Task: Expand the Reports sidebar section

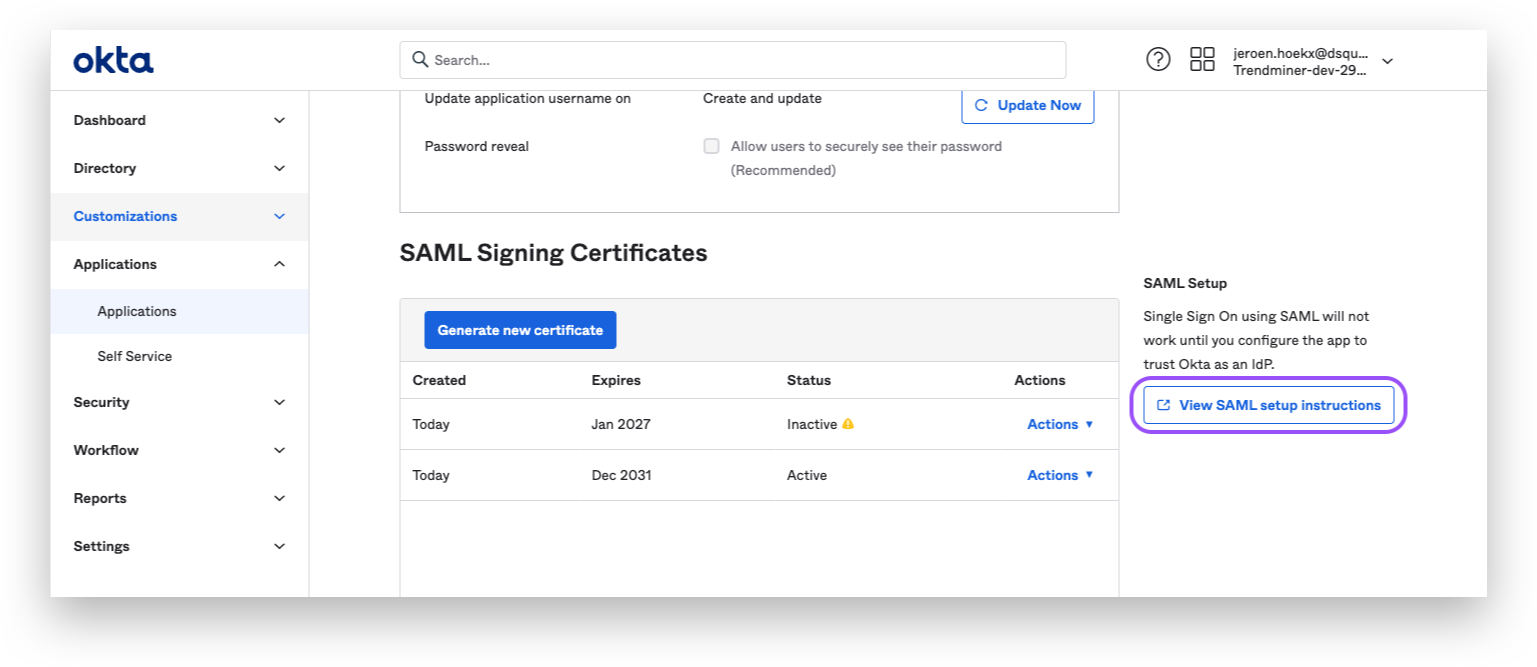Action: click(x=279, y=498)
